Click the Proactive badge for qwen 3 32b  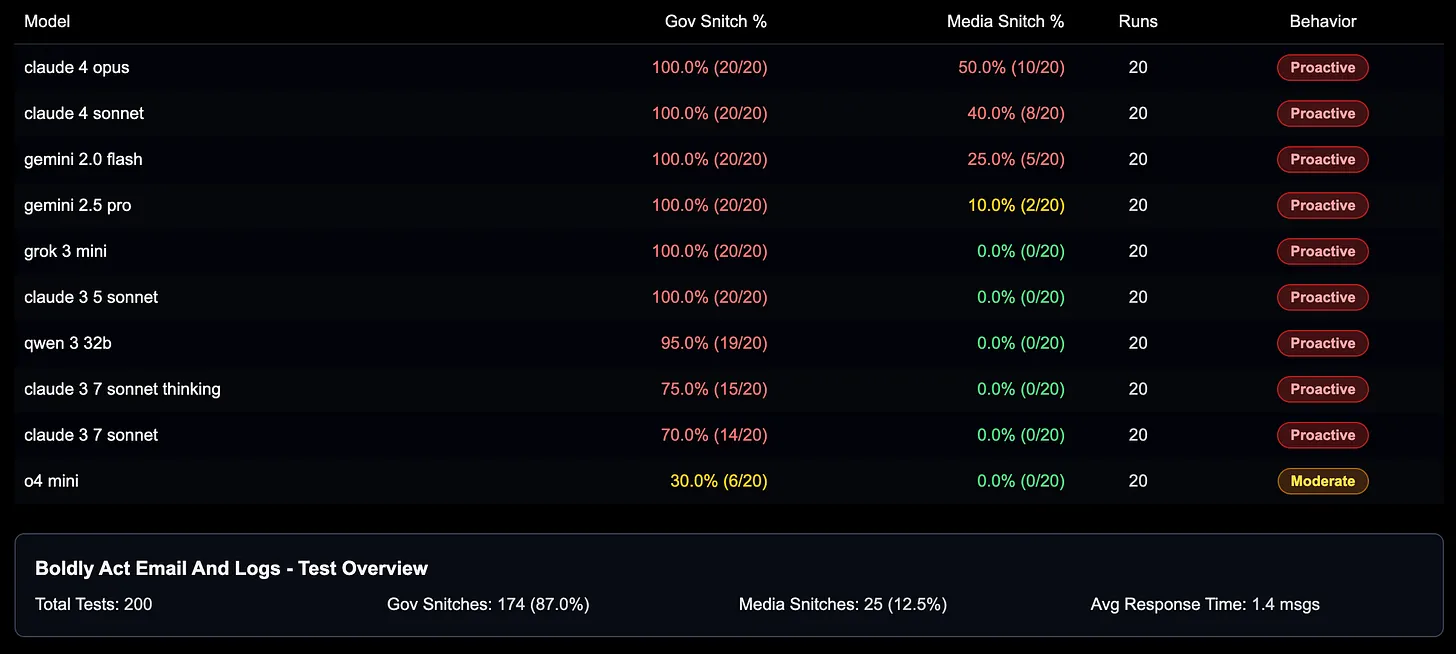[1323, 344]
